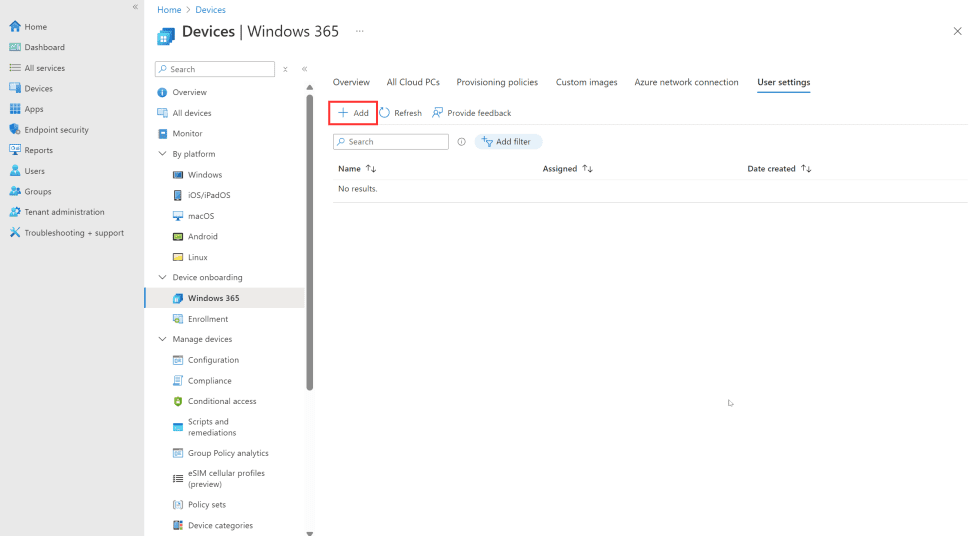Viewport: 980px width, 536px height.
Task: Click the Overview info icon in the Devices menu
Action: point(162,92)
